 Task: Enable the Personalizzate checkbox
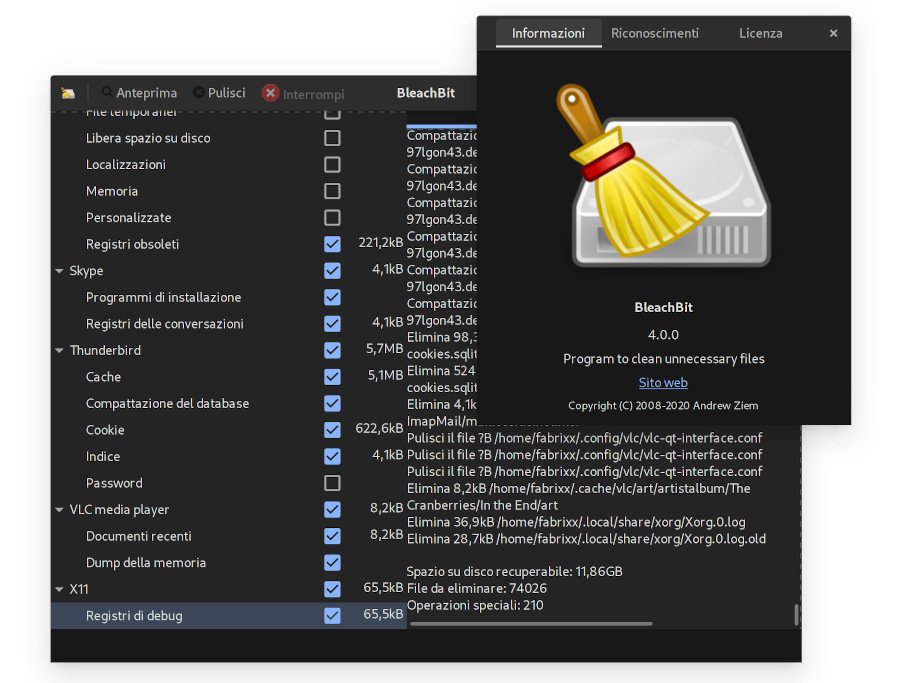[332, 218]
